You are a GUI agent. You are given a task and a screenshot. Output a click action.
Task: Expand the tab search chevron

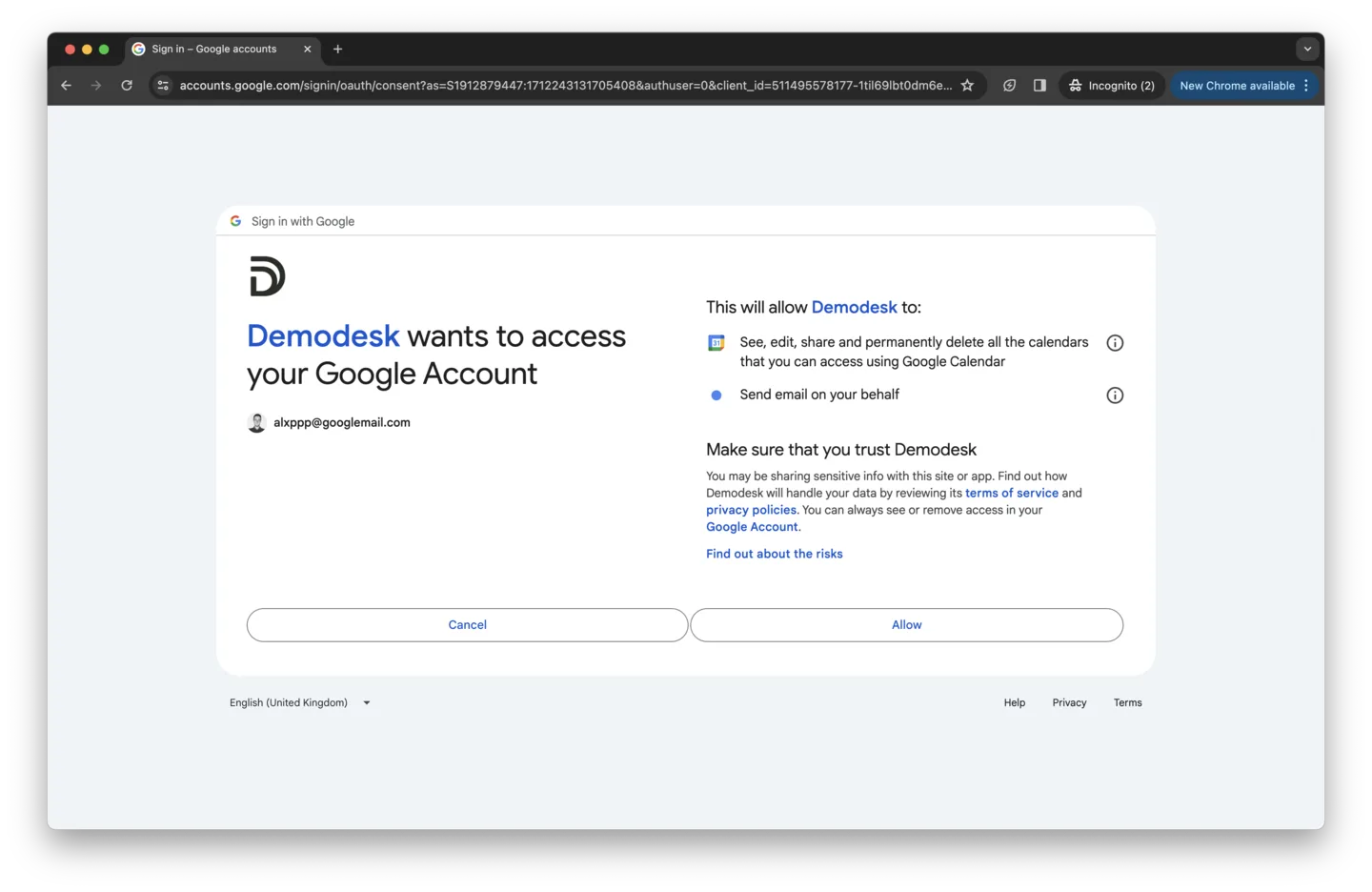tap(1307, 50)
